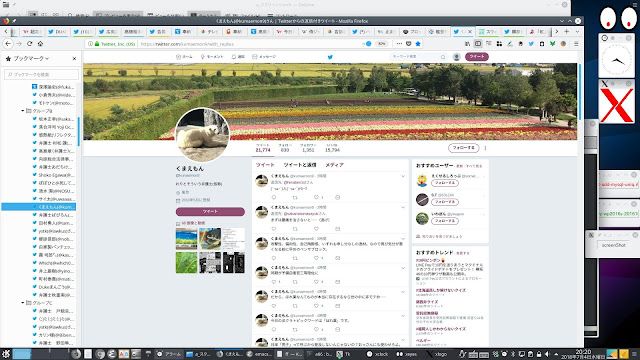Screen dimensions: 640x360
Task: Click the Firefox back arrow button
Action: [8, 44]
